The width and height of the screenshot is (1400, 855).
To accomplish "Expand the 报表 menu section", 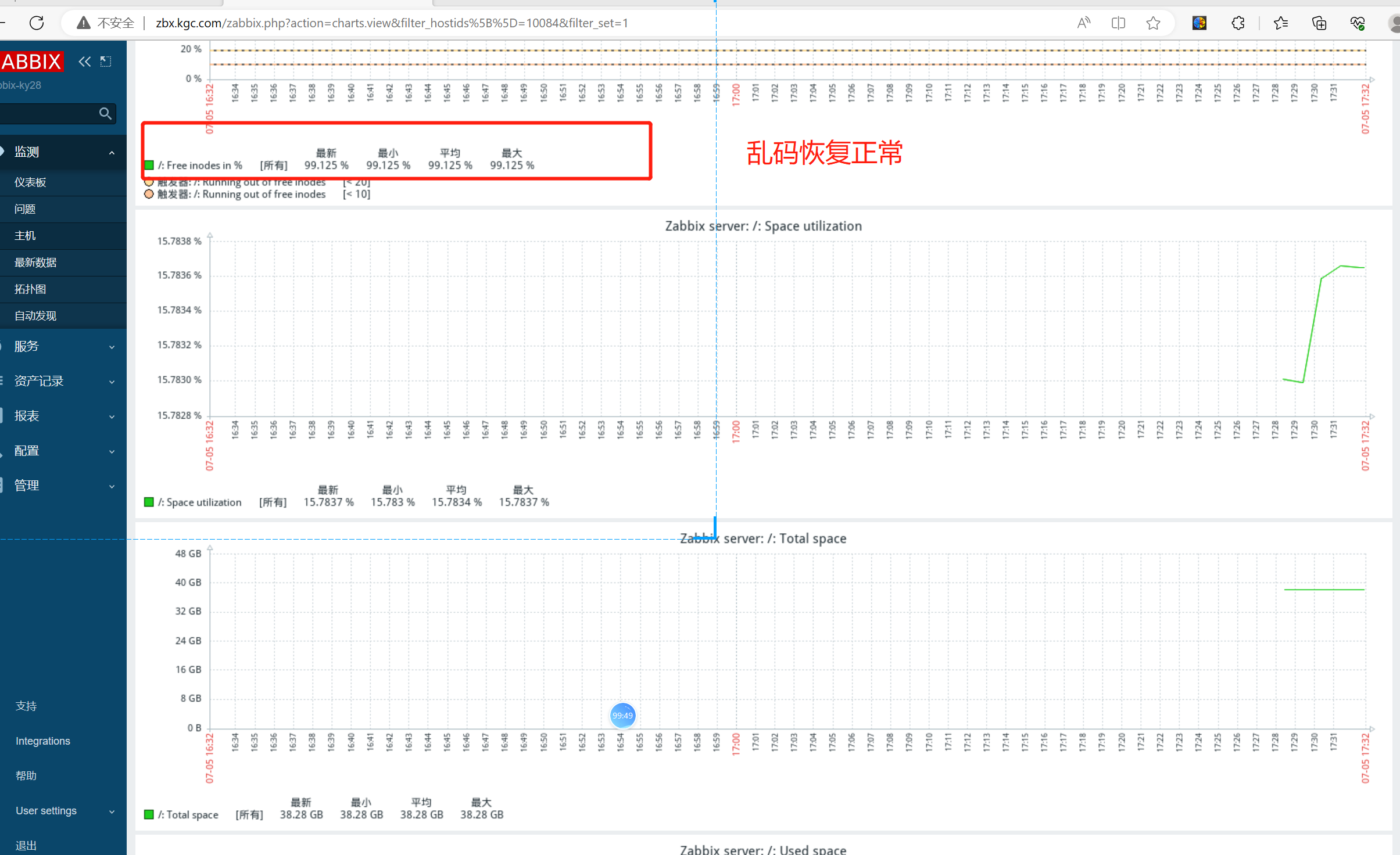I will point(63,416).
